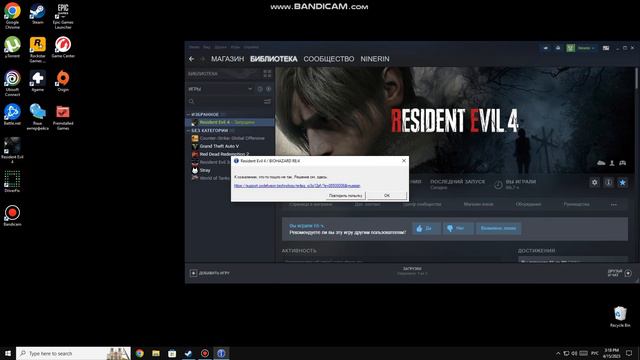Open Guides tab on game page
Screen dimensions: 640x360
coord(576,204)
